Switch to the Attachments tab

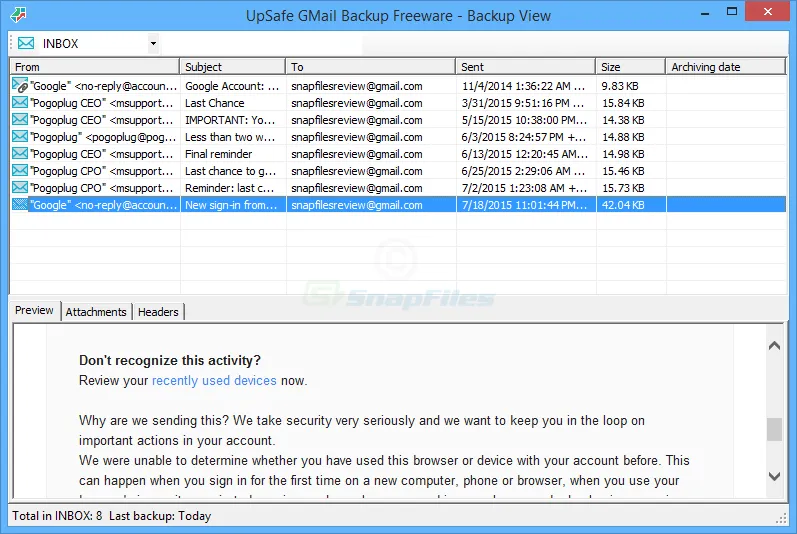pyautogui.click(x=96, y=312)
